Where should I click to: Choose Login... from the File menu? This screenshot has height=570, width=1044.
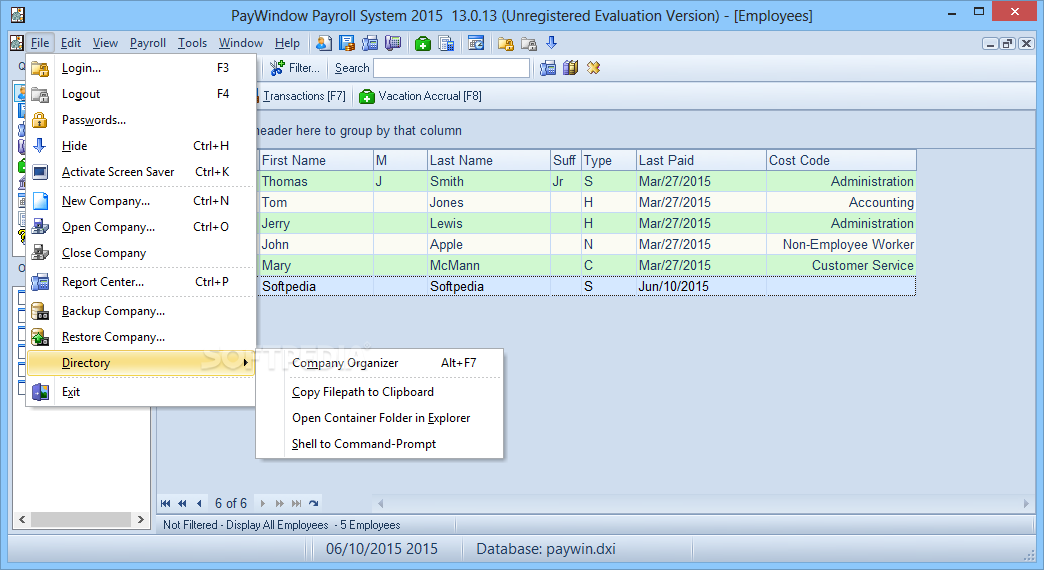[141, 68]
